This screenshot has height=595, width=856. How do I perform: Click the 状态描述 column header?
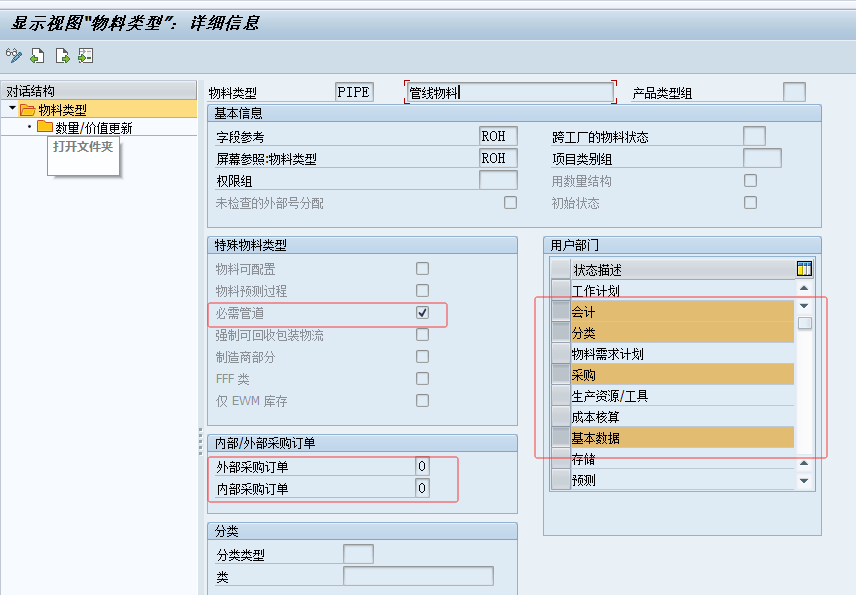[x=683, y=269]
